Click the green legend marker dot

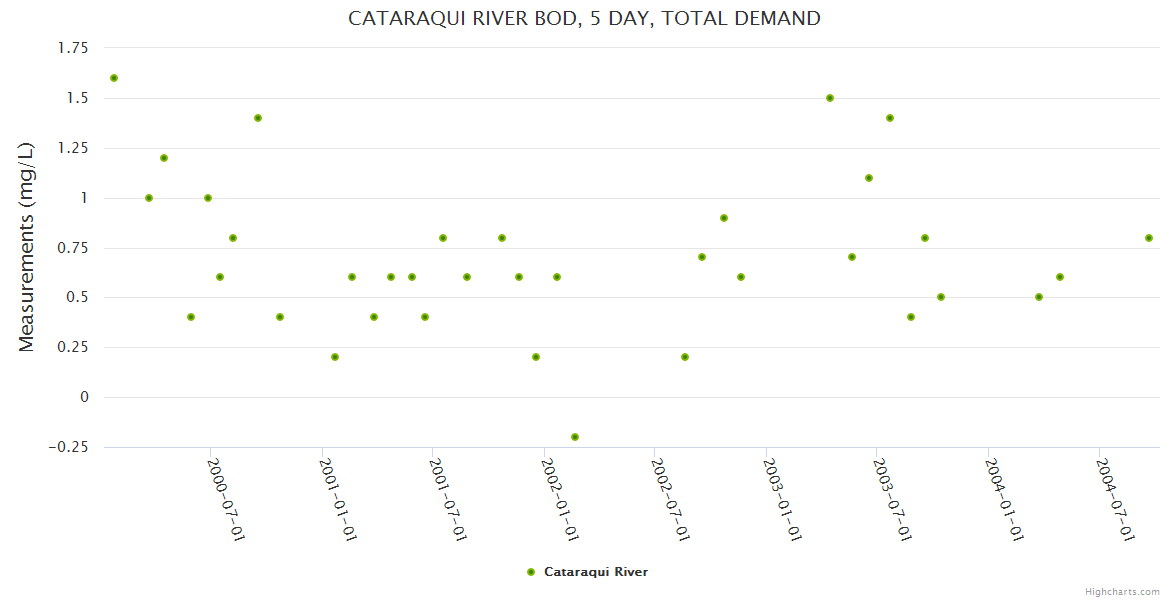(x=531, y=572)
